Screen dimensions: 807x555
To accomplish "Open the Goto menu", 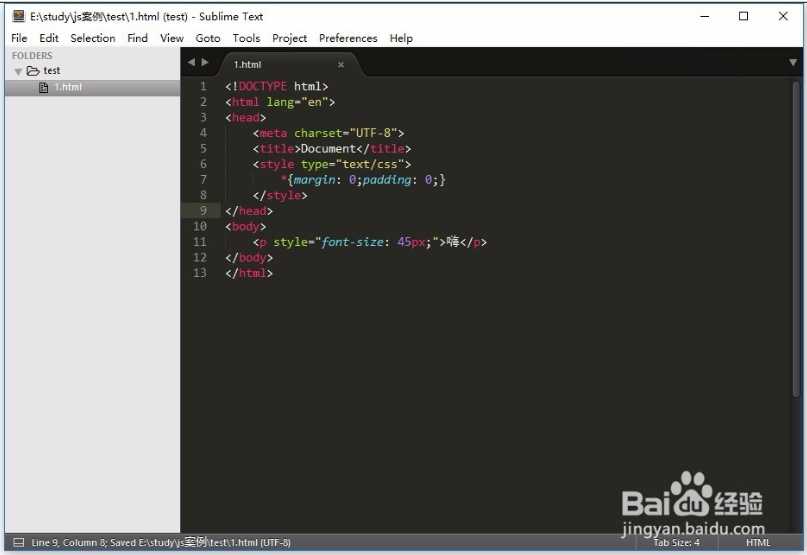I will [x=207, y=38].
